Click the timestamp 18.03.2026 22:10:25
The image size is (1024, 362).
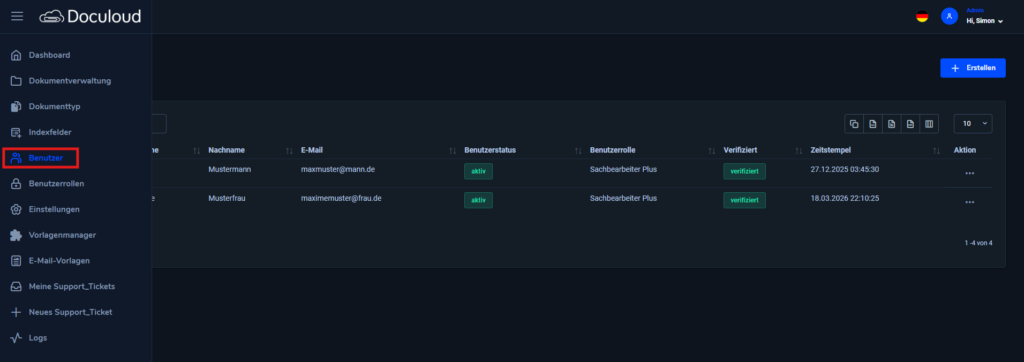[x=844, y=198]
